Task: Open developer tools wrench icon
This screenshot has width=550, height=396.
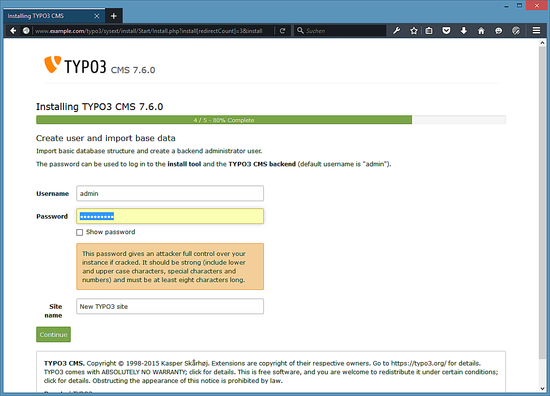Action: [396, 31]
